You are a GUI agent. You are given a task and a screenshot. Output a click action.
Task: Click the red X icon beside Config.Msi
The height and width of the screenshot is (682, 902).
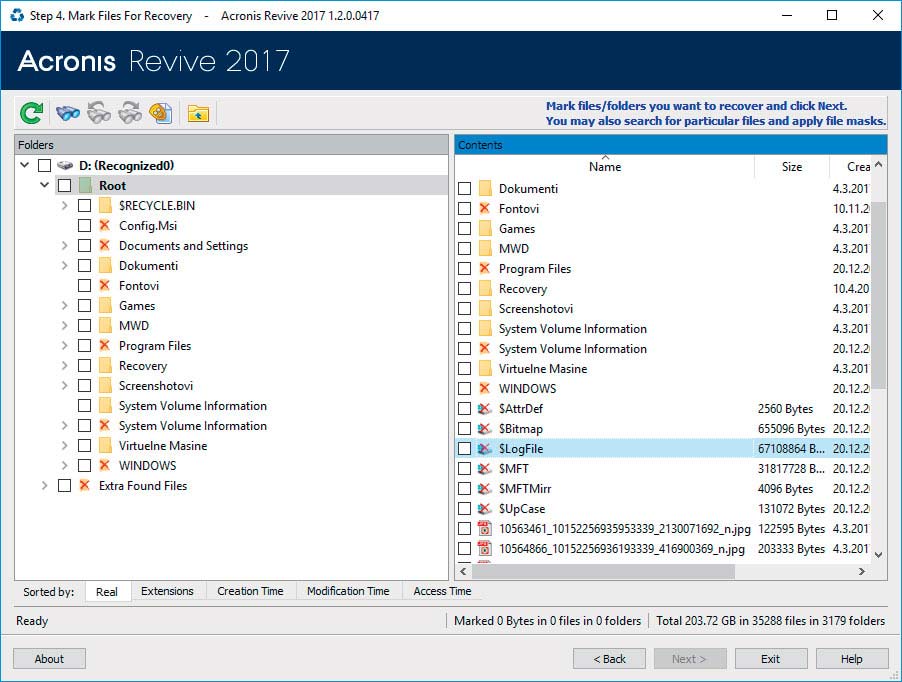[x=104, y=225]
